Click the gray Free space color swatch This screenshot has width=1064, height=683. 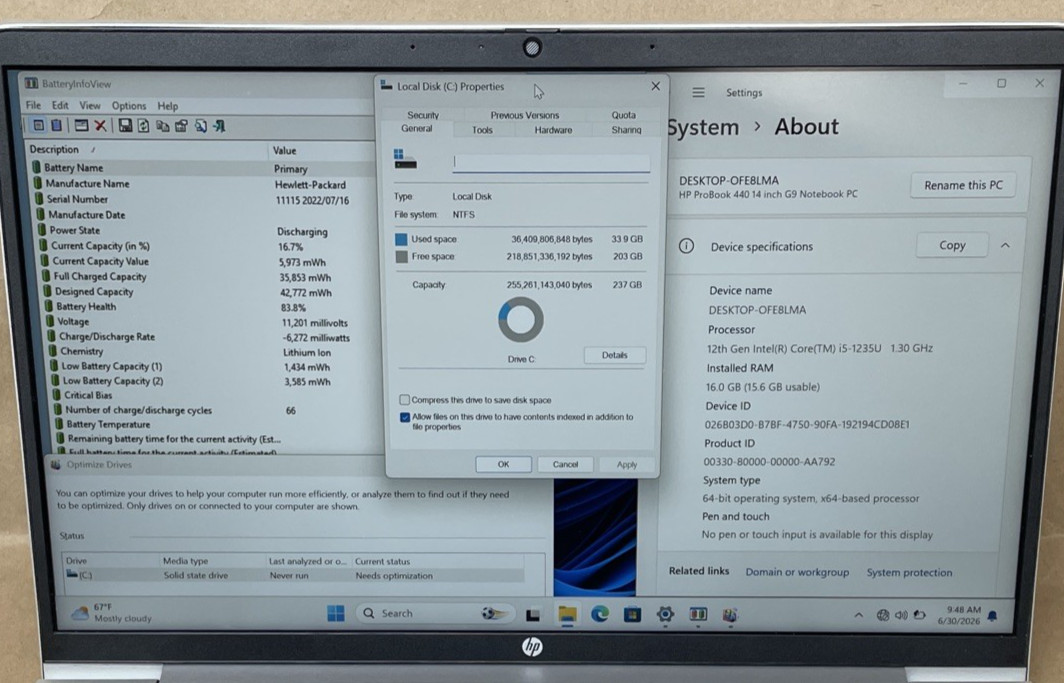(x=401, y=257)
